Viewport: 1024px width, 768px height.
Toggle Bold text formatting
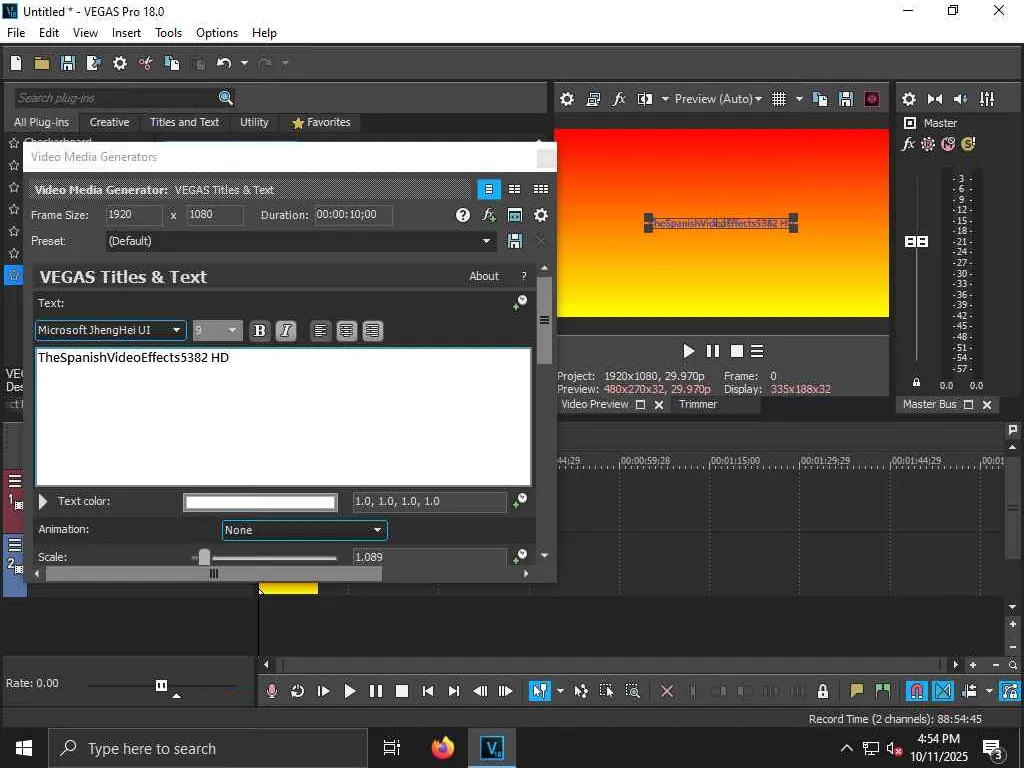pyautogui.click(x=259, y=331)
